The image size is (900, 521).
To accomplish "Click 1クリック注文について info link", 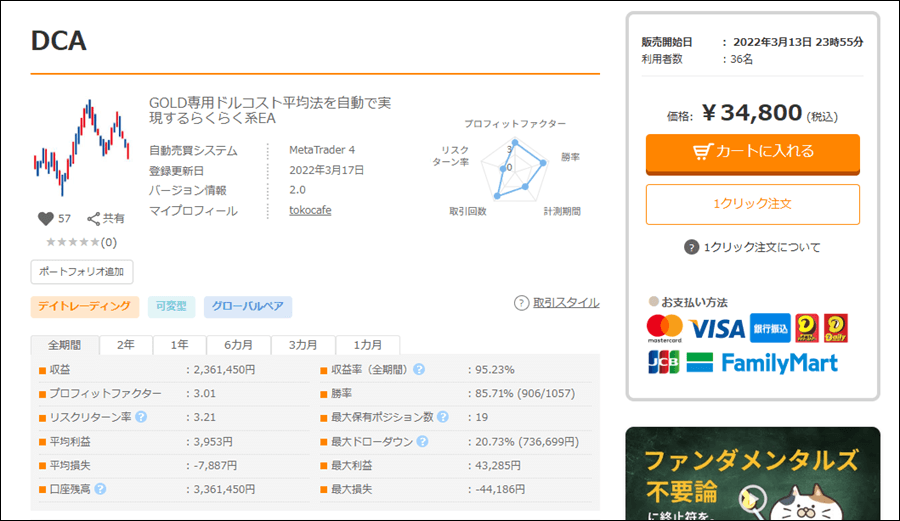I will coord(752,247).
